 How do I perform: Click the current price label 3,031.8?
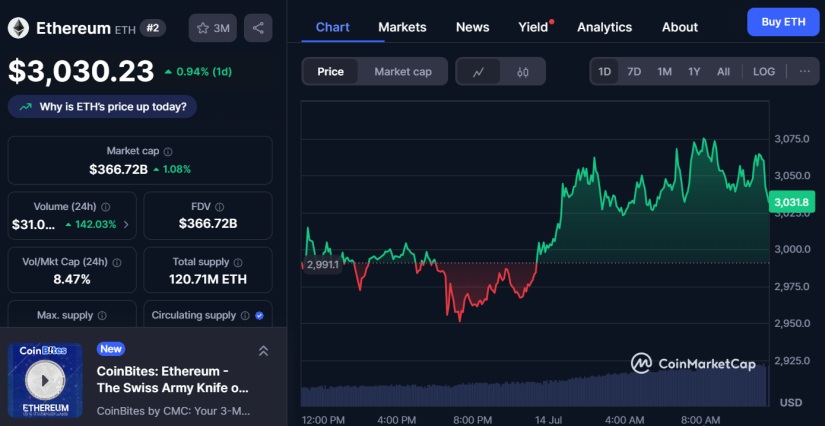(x=791, y=202)
